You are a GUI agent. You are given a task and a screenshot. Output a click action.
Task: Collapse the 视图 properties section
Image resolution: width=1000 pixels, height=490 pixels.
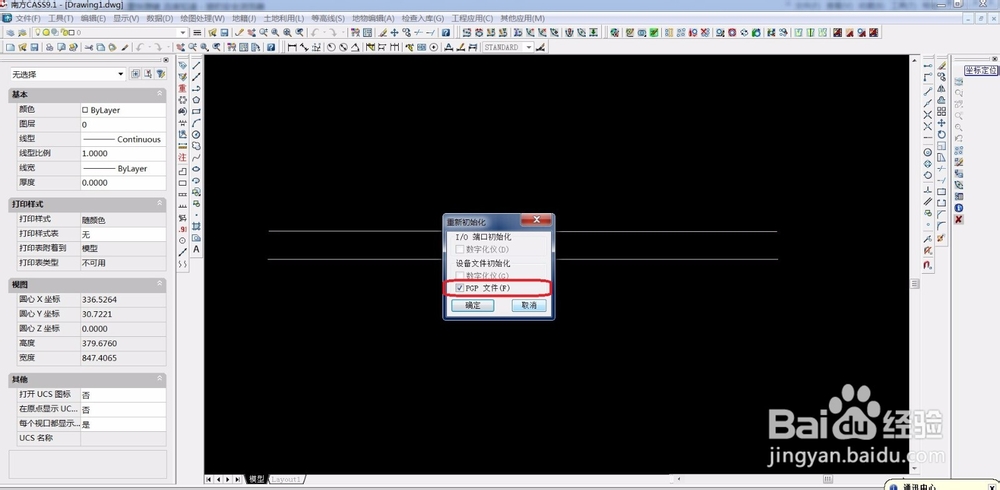click(x=159, y=285)
